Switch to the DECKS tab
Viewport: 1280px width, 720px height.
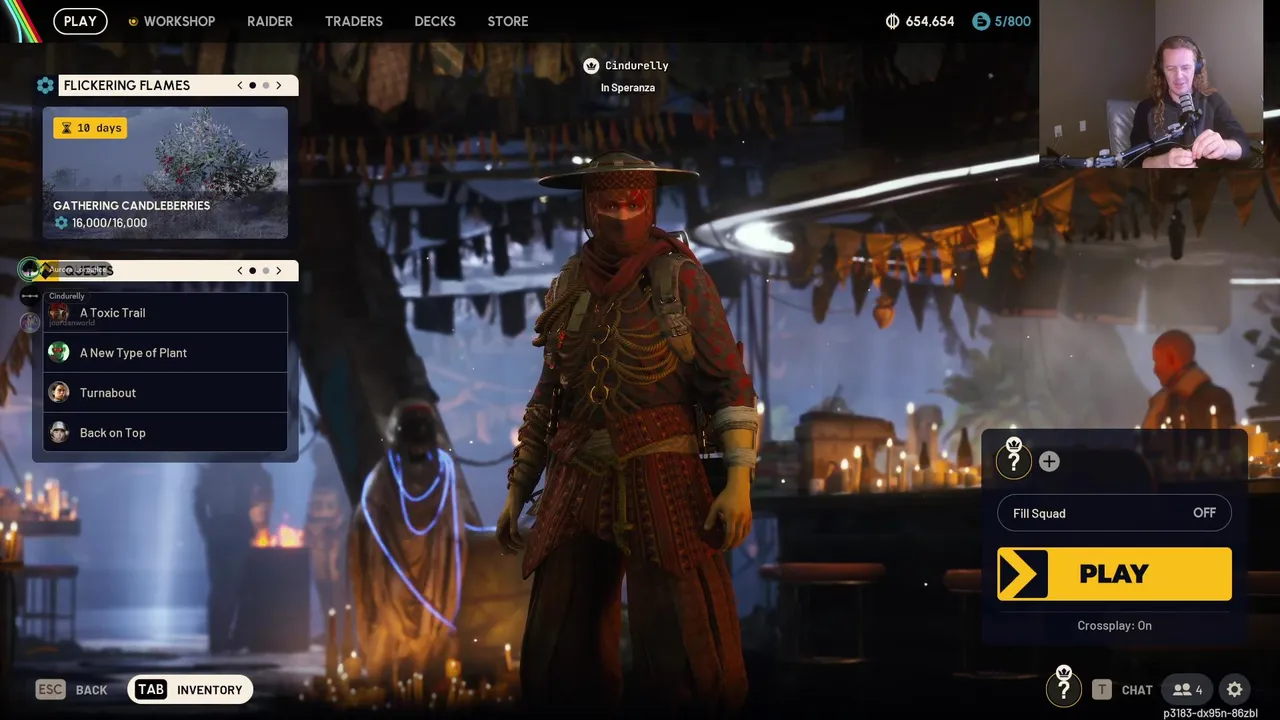tap(435, 21)
